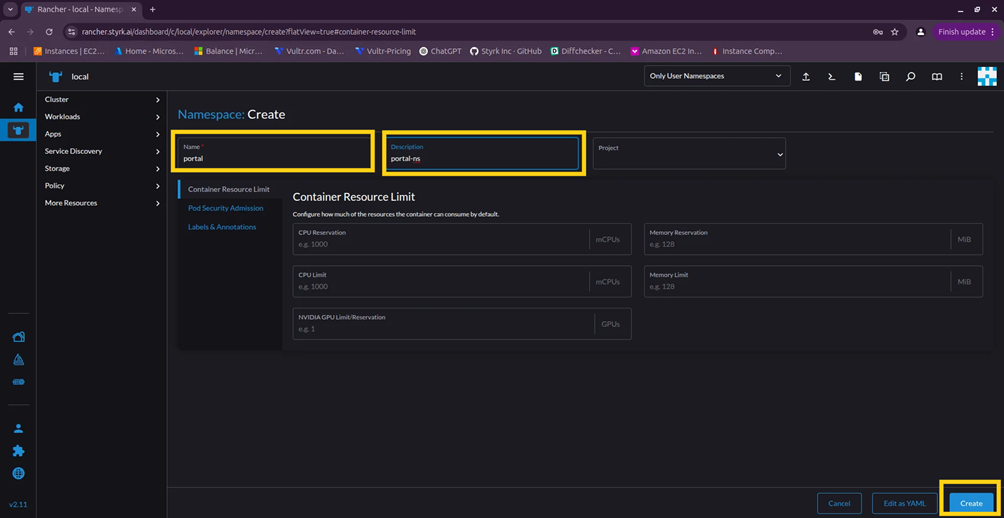Viewport: 1004px width, 518px height.
Task: Open Global Settings globe icon
Action: point(19,474)
